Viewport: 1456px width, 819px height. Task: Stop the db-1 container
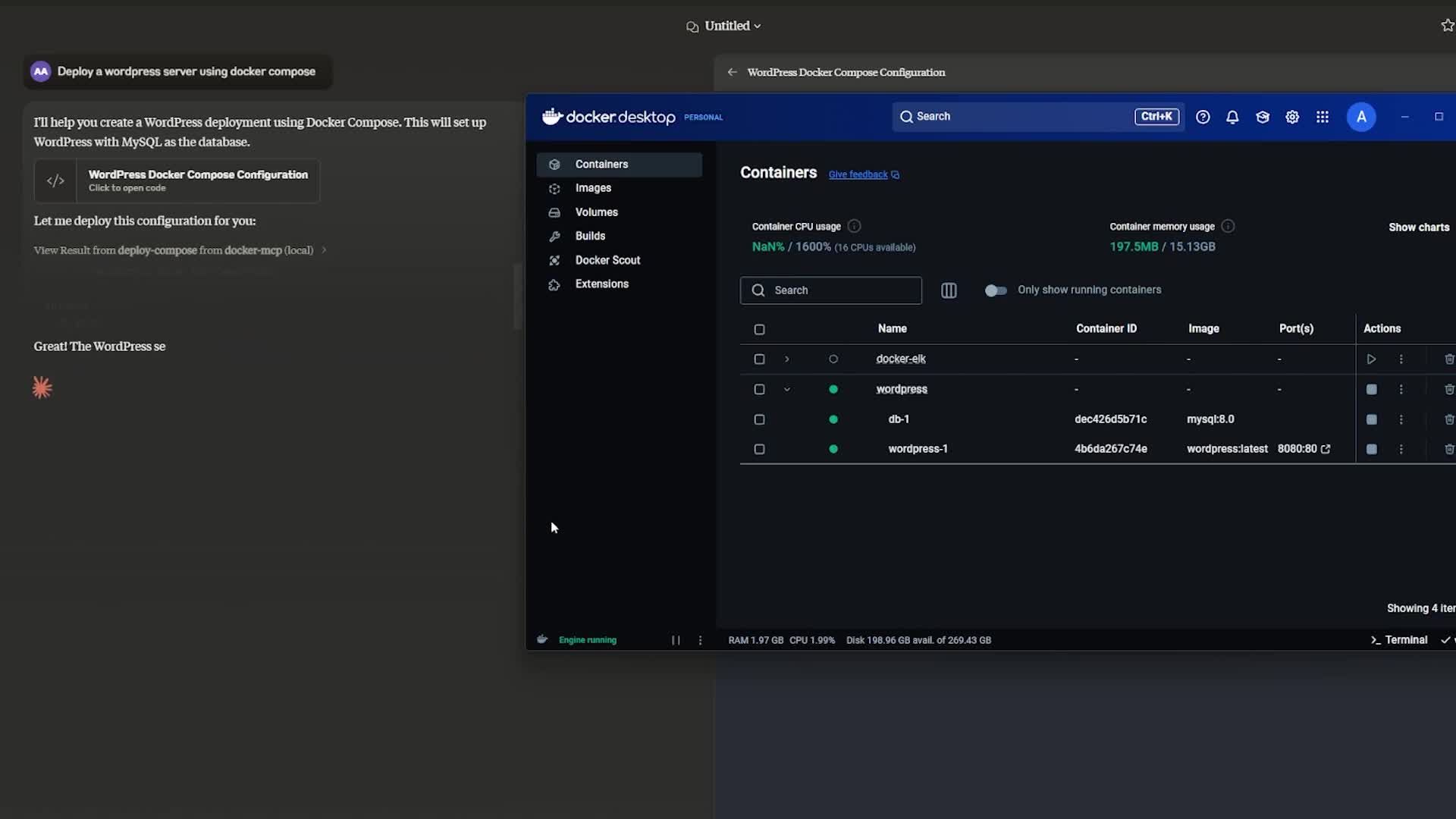click(1371, 419)
